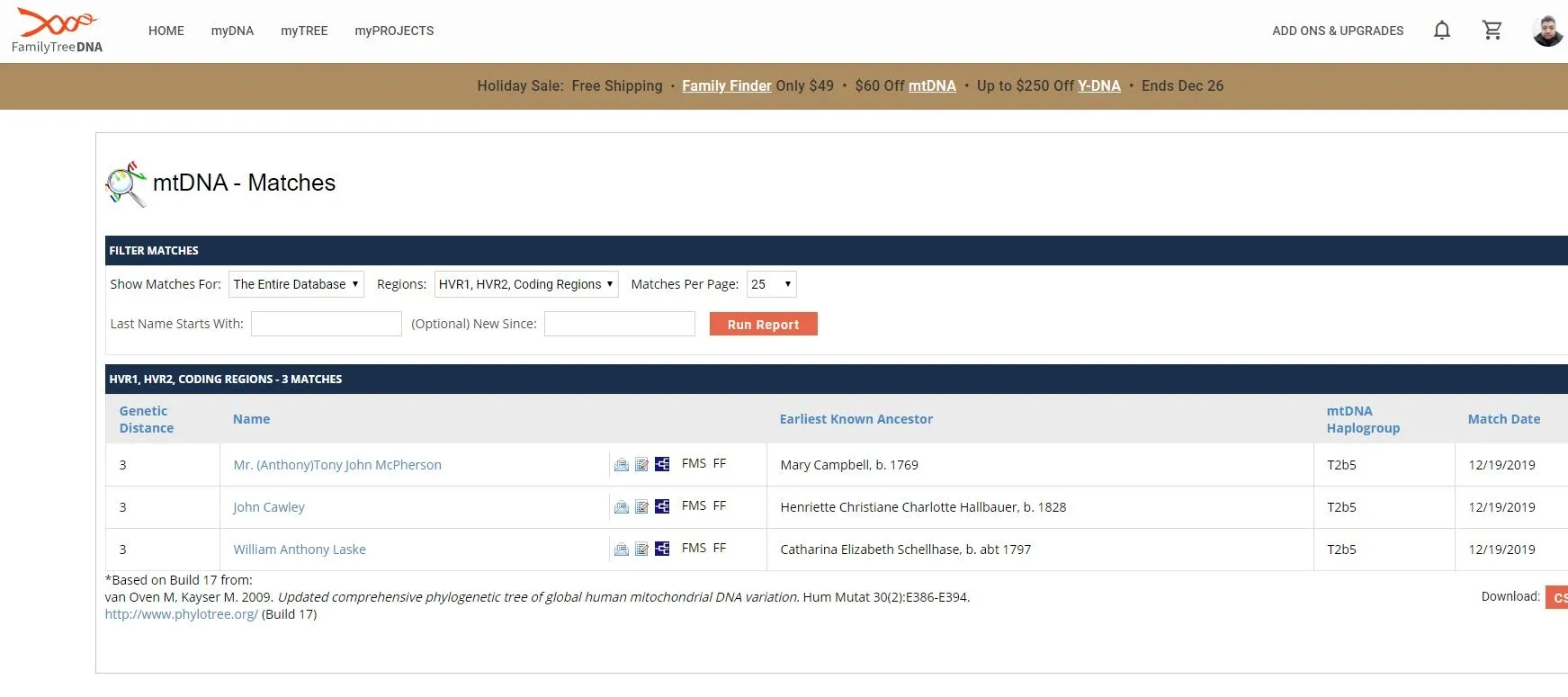Focus the New Since date field
The width and height of the screenshot is (1568, 697).
coord(619,324)
